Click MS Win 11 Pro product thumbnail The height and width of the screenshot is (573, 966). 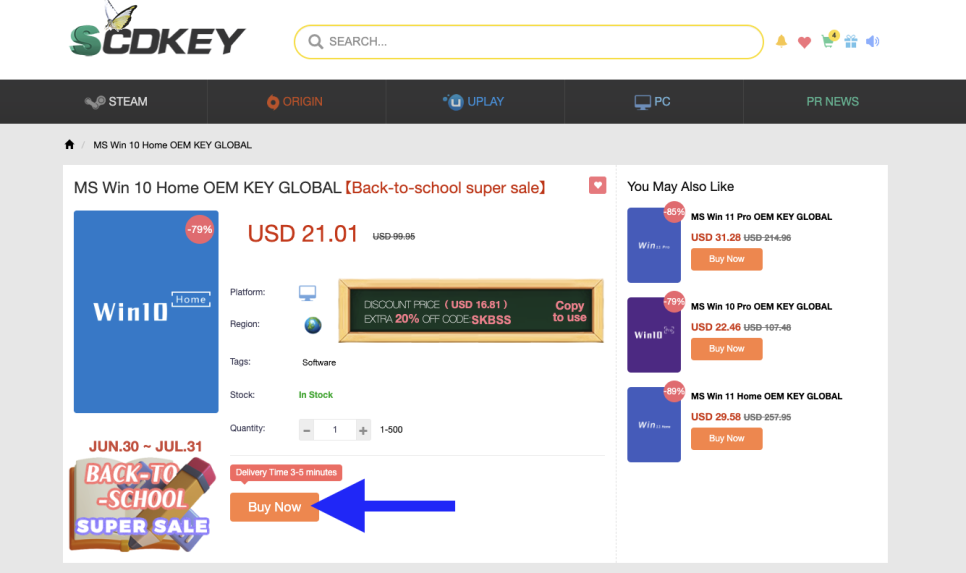pyautogui.click(x=654, y=245)
